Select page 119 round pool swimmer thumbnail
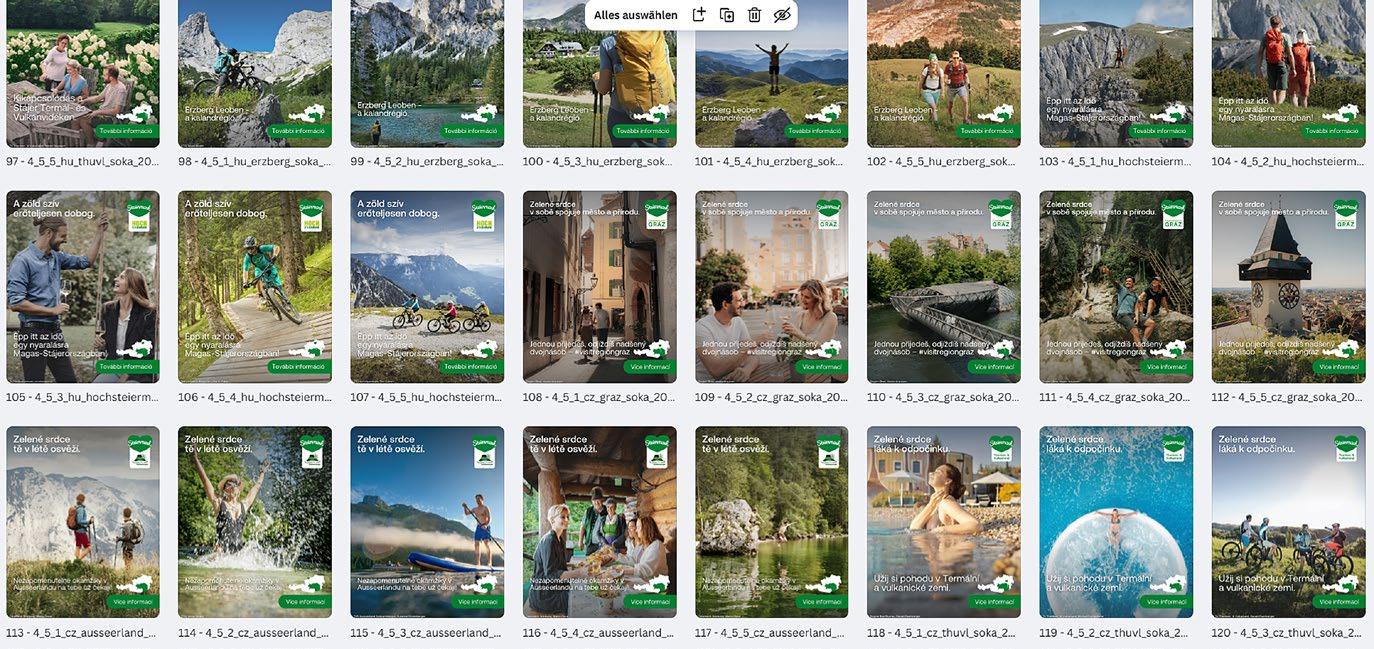1374x649 pixels. [x=1116, y=522]
